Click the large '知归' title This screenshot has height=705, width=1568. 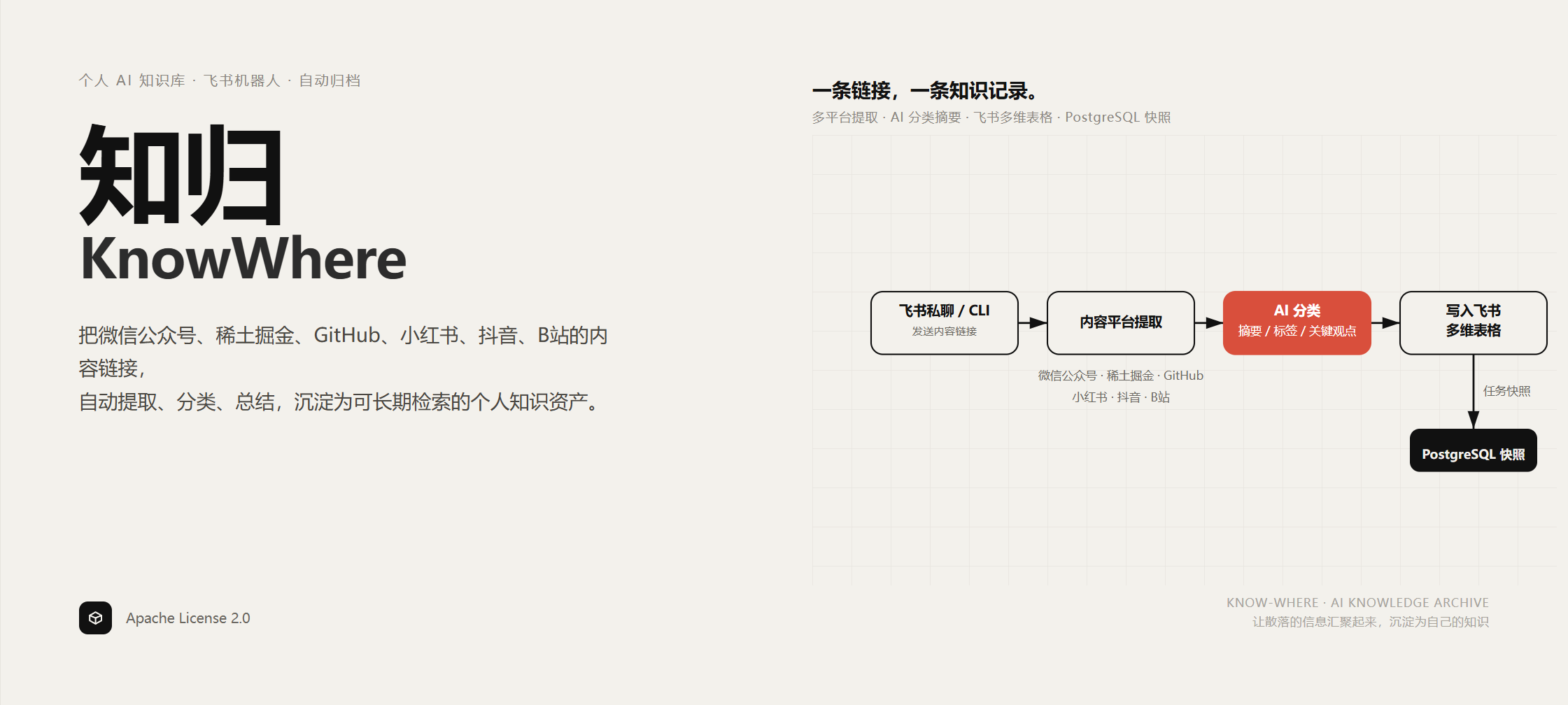click(181, 175)
